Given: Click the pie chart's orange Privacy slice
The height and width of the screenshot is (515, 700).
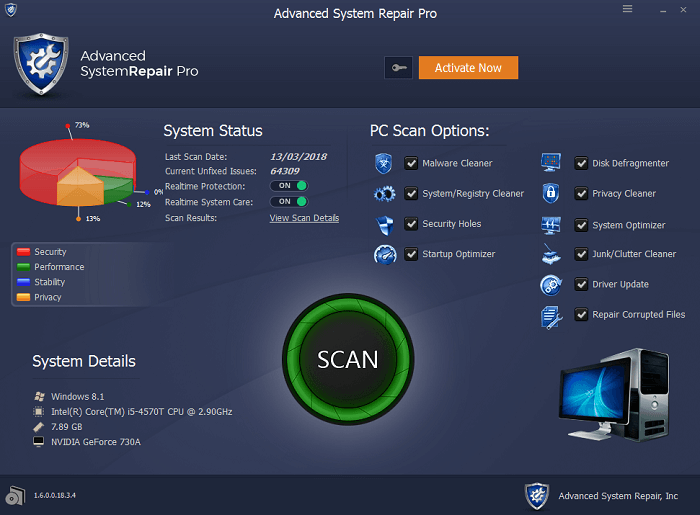Looking at the screenshot, I should pos(79,190).
